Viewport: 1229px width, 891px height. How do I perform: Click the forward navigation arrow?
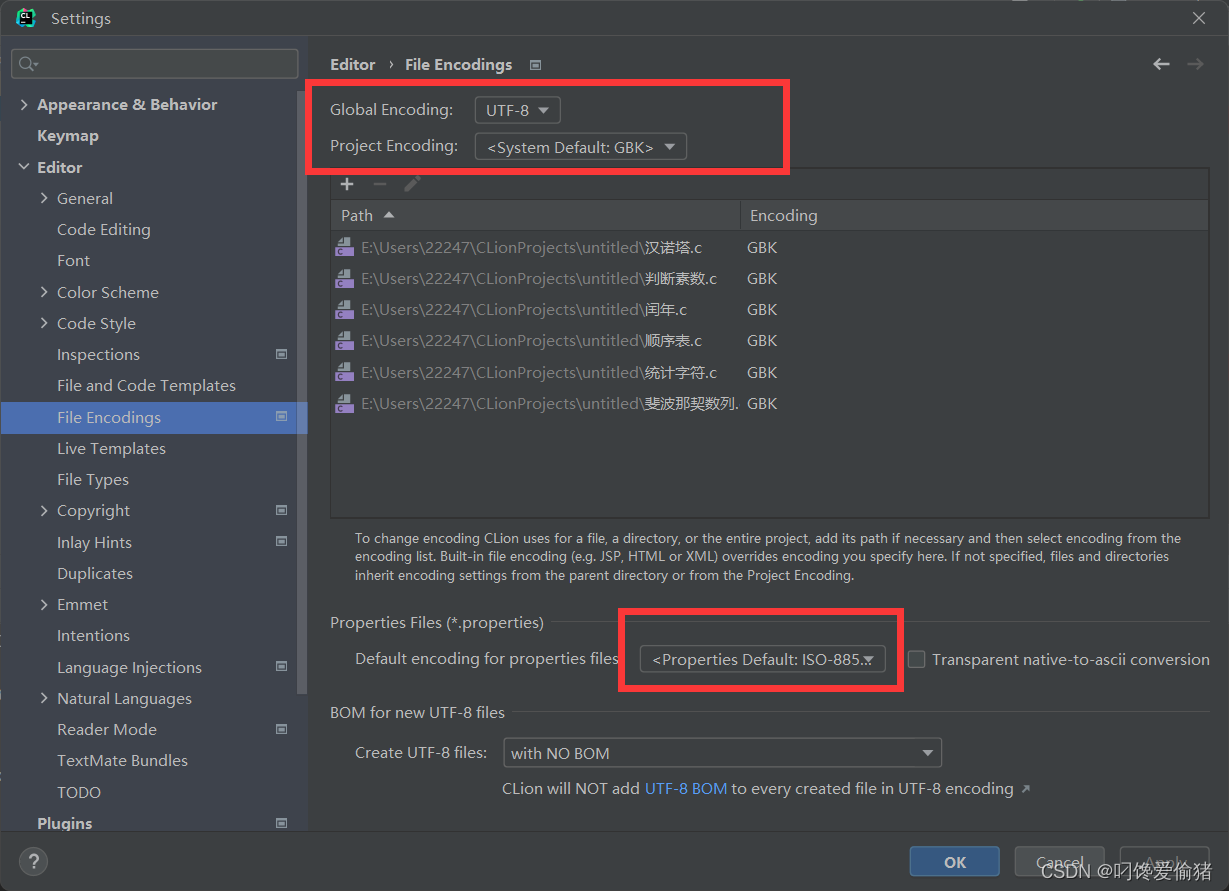point(1195,64)
